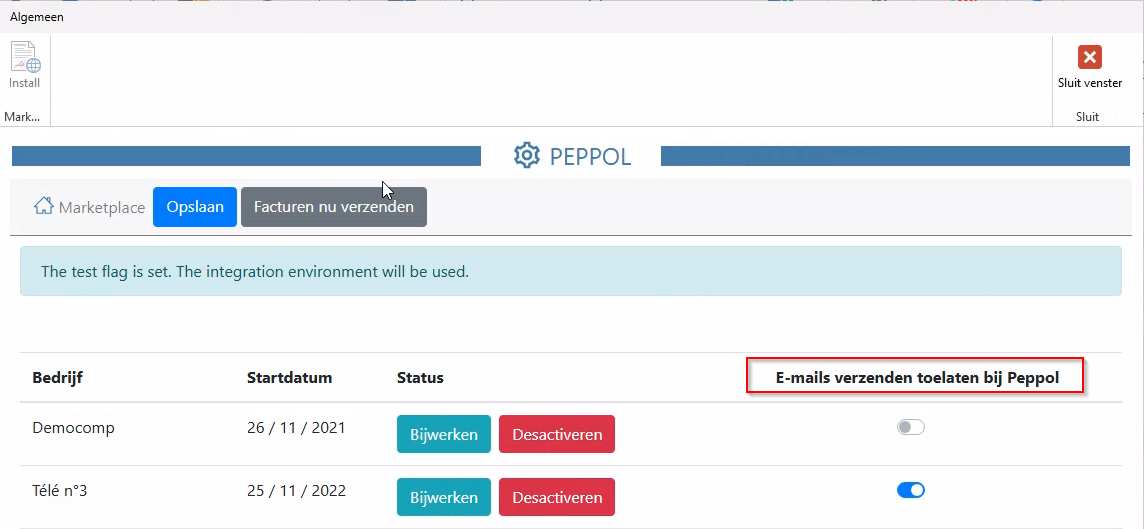Update Télé n°3 via Bijwerken button
Image resolution: width=1144 pixels, height=529 pixels.
click(443, 497)
